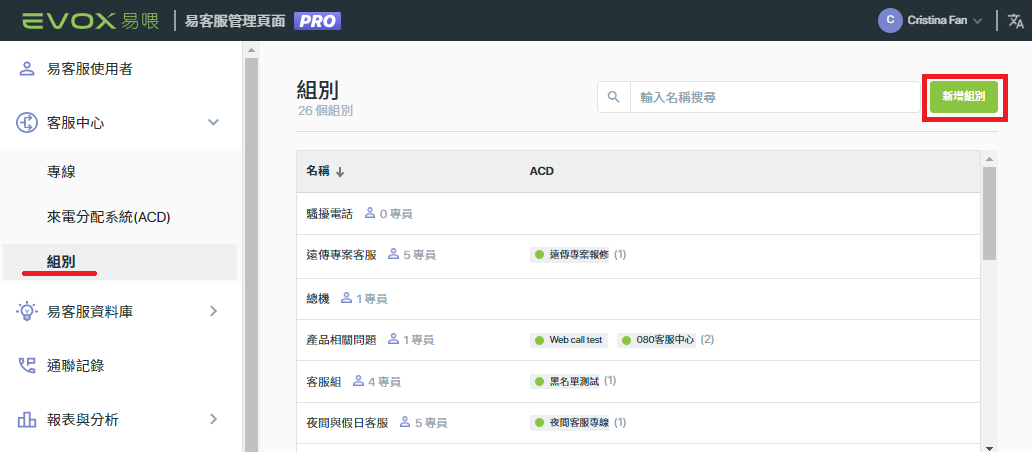
Task: Click the language translate icon
Action: (x=1016, y=20)
